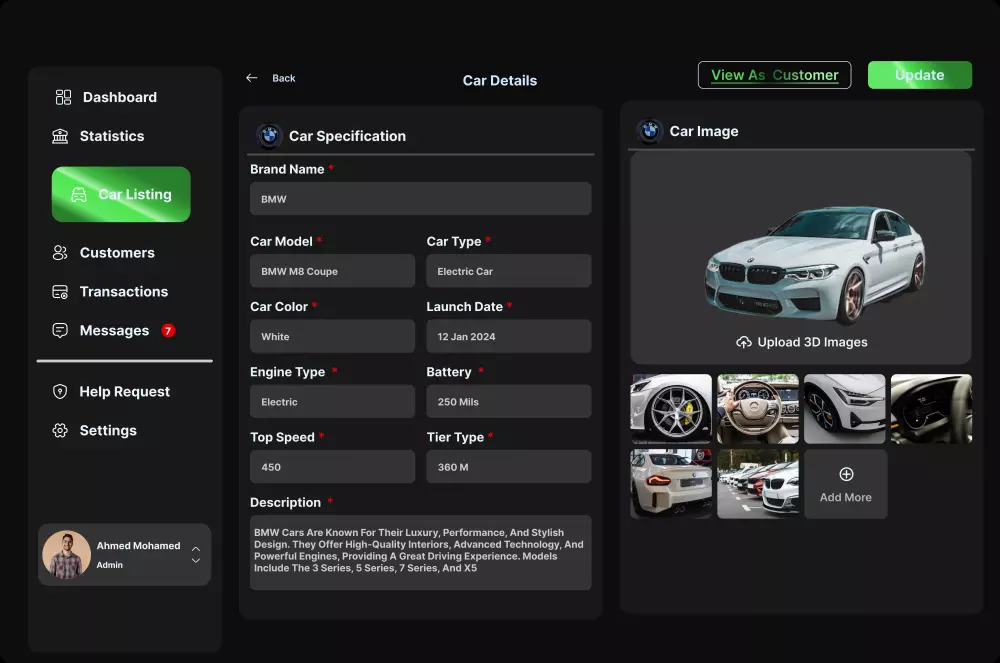Click the Transactions card icon

pyautogui.click(x=60, y=292)
